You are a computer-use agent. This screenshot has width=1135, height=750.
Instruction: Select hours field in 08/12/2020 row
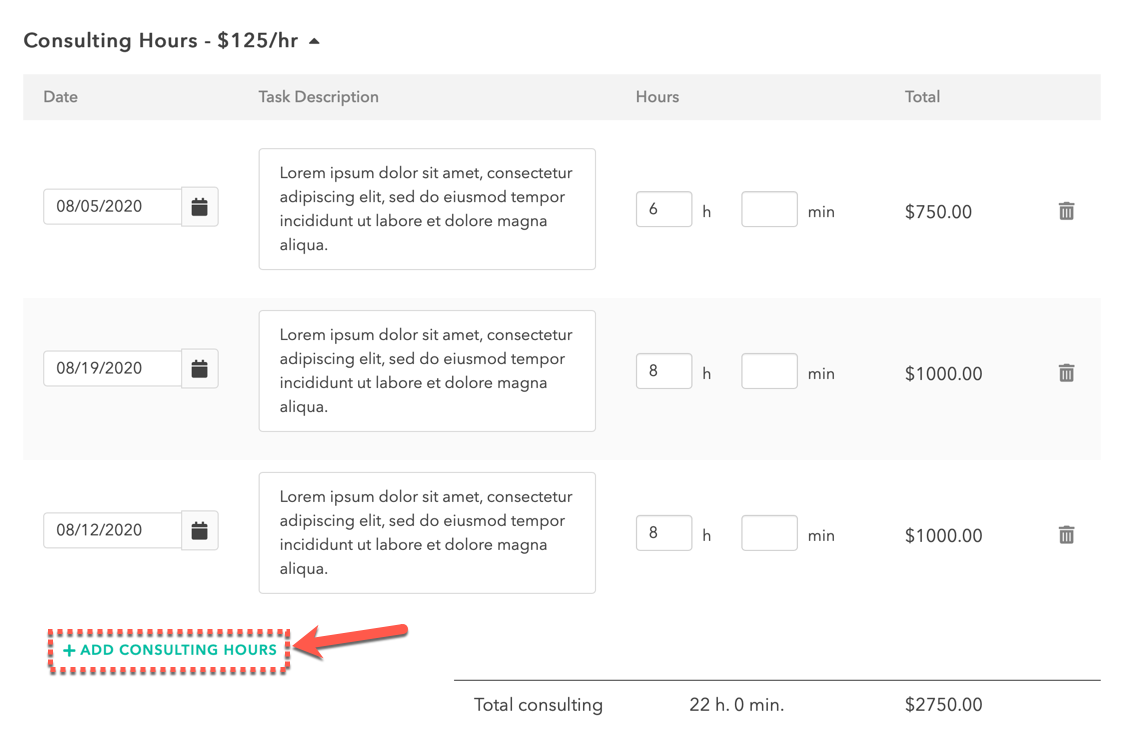click(664, 533)
